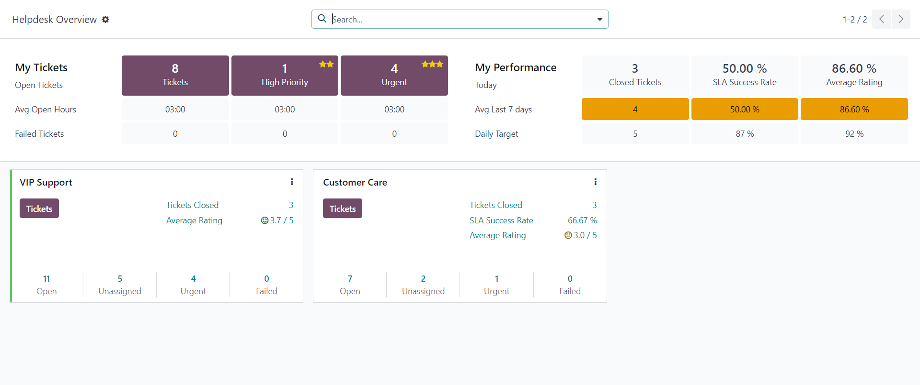Open the 1-2 / 2 pager counter
920x385 pixels.
point(855,19)
